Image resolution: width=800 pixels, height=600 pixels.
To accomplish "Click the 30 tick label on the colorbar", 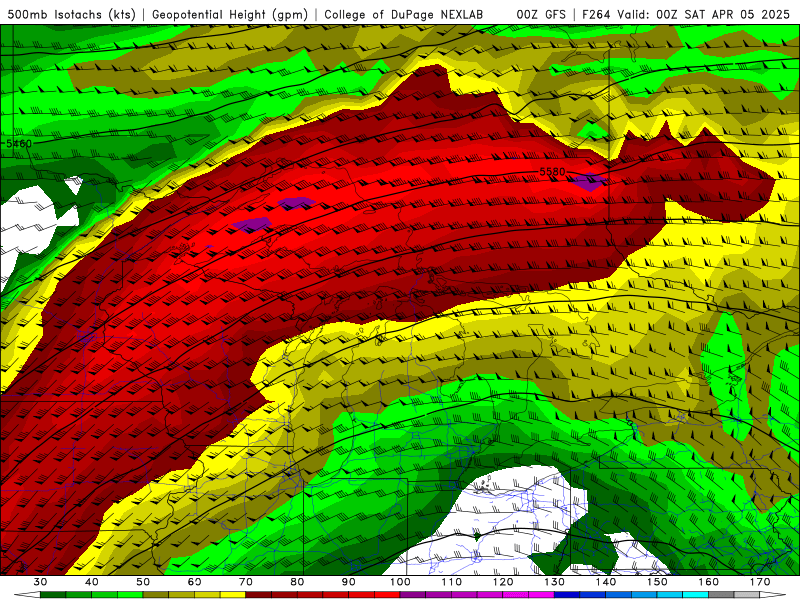I will coord(40,582).
